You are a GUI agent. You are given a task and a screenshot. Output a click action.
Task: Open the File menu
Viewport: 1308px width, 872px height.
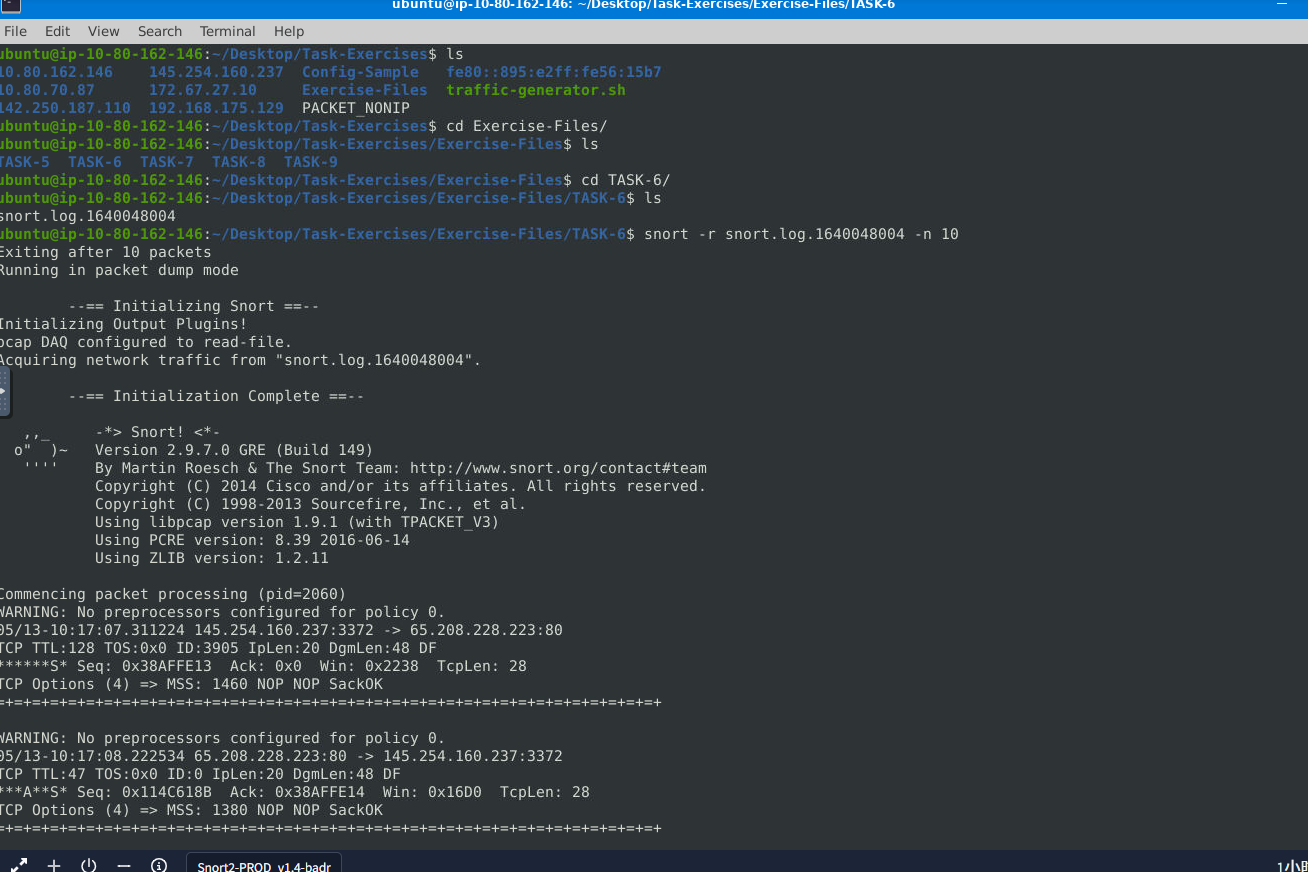15,31
